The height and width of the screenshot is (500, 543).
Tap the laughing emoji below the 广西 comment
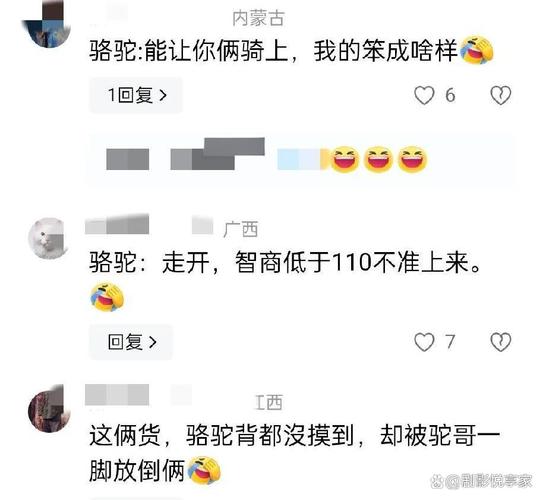click(107, 297)
